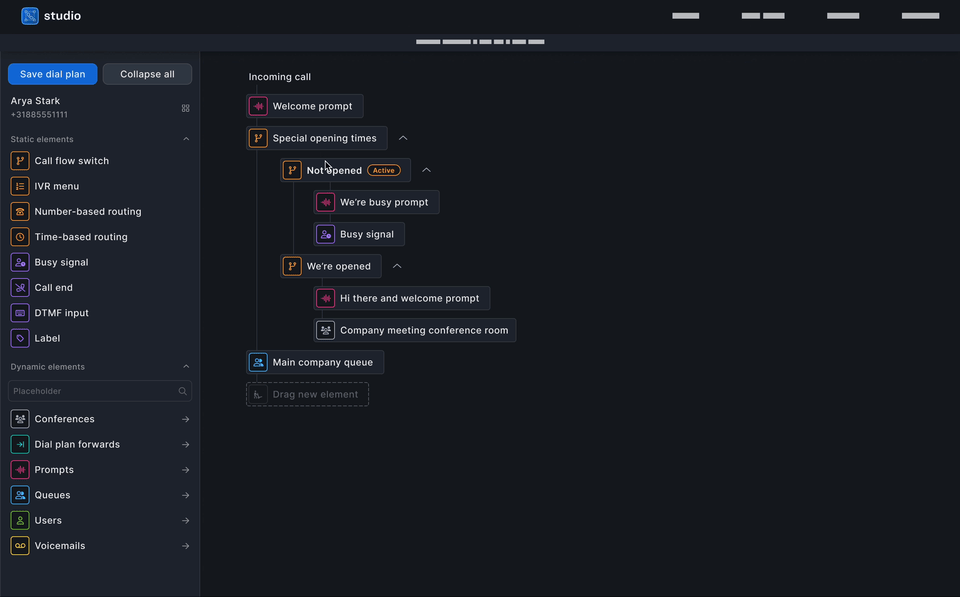
Task: Click the Collapse all button
Action: coord(147,73)
